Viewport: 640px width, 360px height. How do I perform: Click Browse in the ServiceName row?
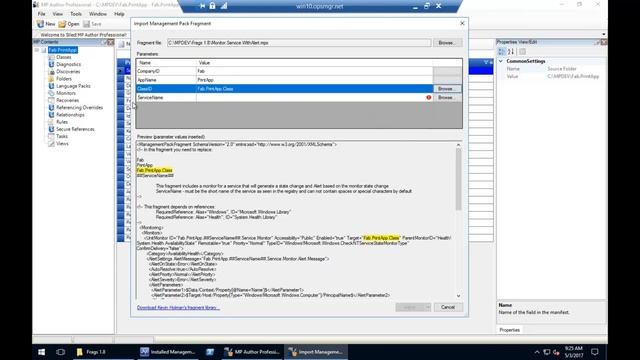pyautogui.click(x=447, y=98)
